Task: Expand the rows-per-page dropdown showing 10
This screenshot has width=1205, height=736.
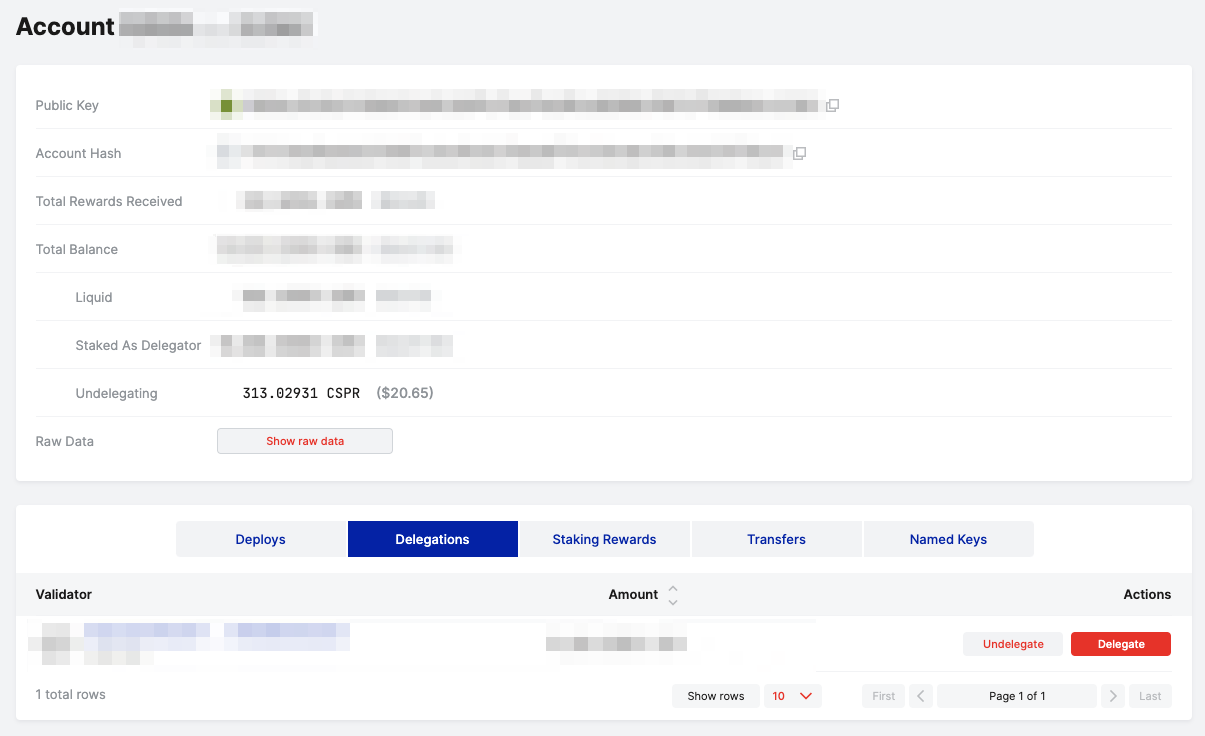Action: 792,696
